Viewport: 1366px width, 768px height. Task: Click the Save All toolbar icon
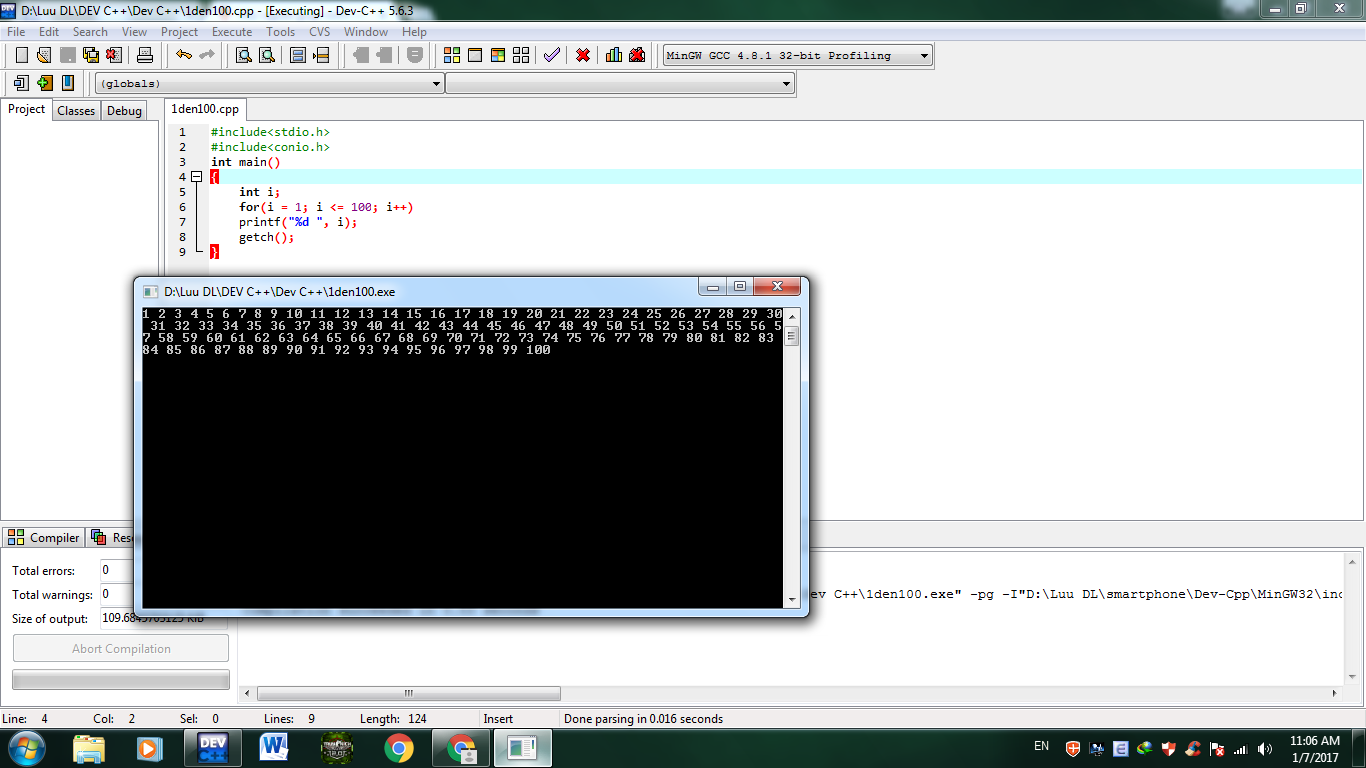[x=90, y=55]
